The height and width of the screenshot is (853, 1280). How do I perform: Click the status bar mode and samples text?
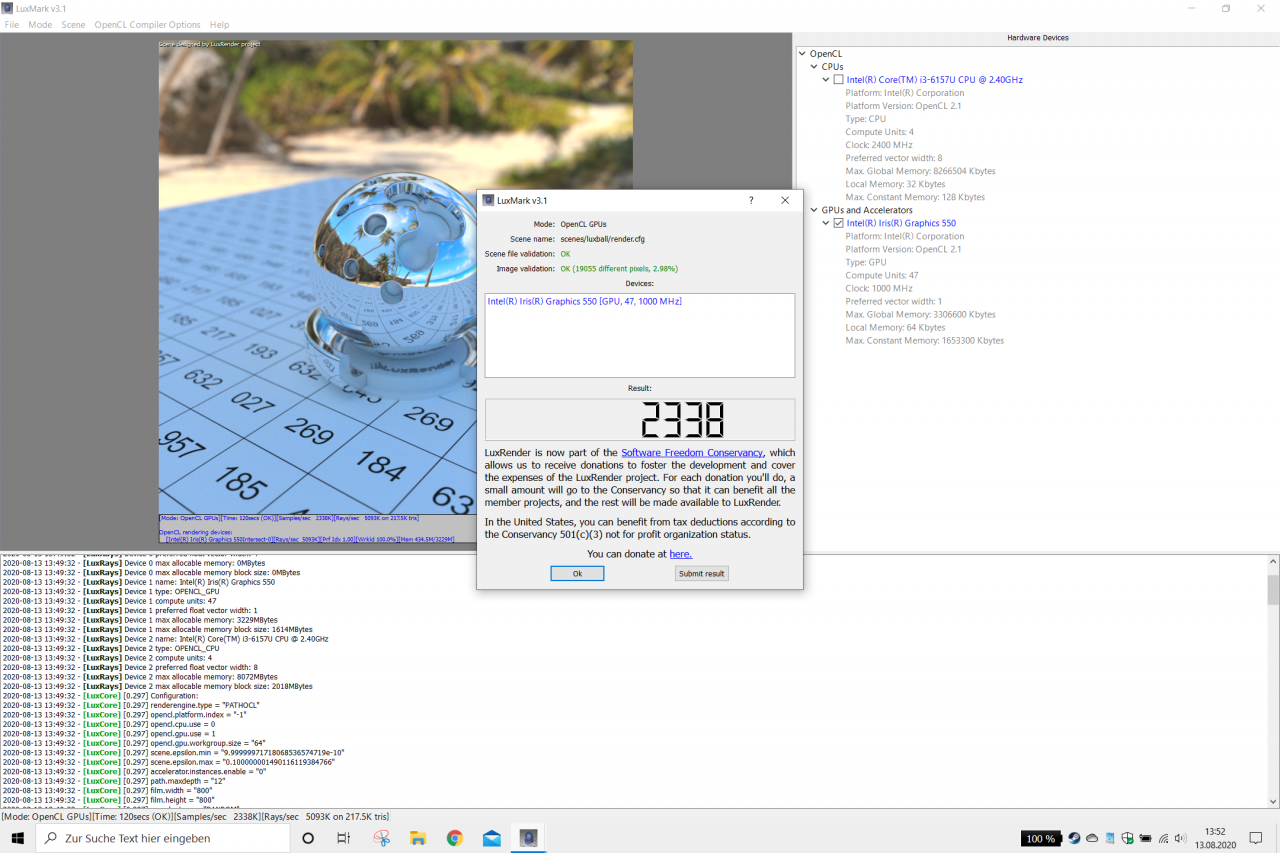point(195,817)
